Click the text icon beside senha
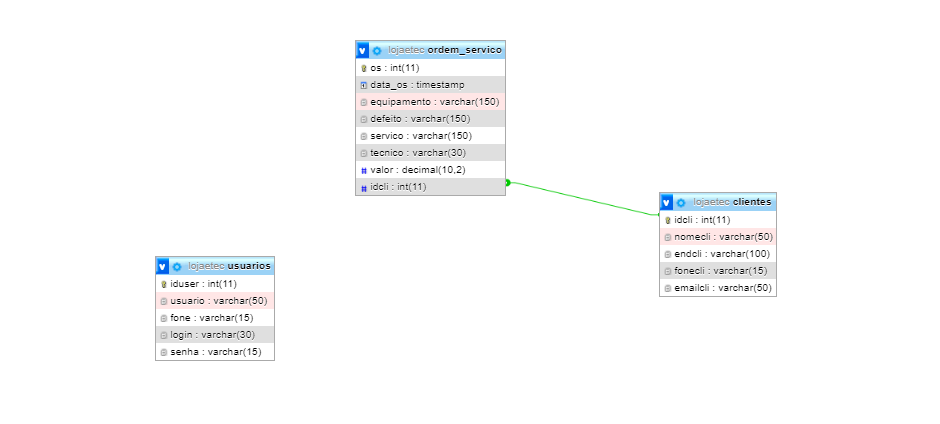This screenshot has height=424, width=940. pos(164,352)
